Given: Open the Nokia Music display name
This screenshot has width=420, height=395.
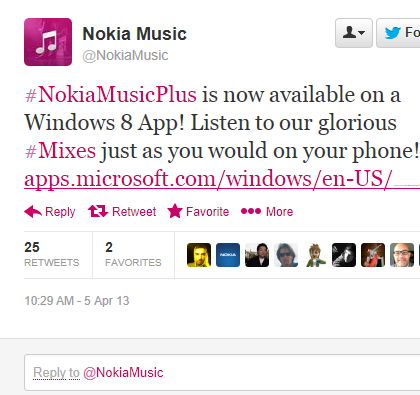Looking at the screenshot, I should (x=134, y=34).
